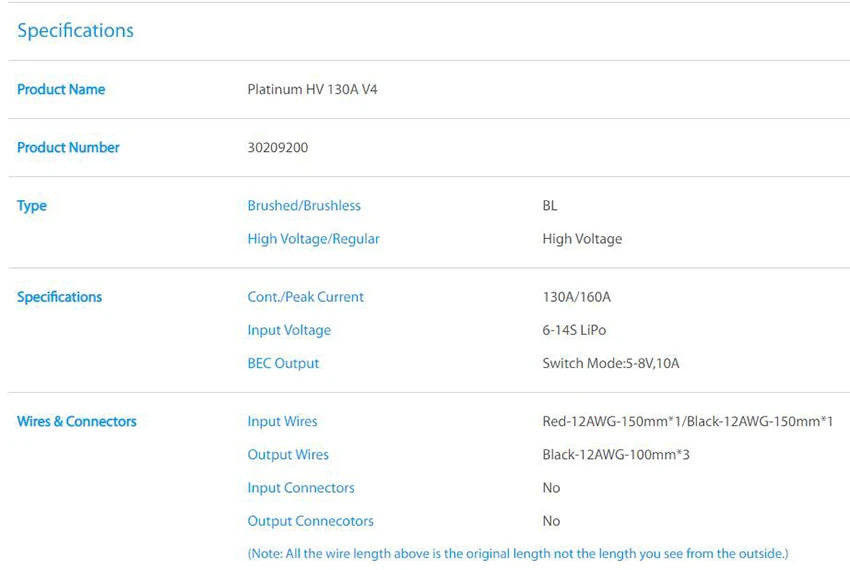This screenshot has height=570, width=850.
Task: Click the Input Connectors label
Action: pos(301,488)
